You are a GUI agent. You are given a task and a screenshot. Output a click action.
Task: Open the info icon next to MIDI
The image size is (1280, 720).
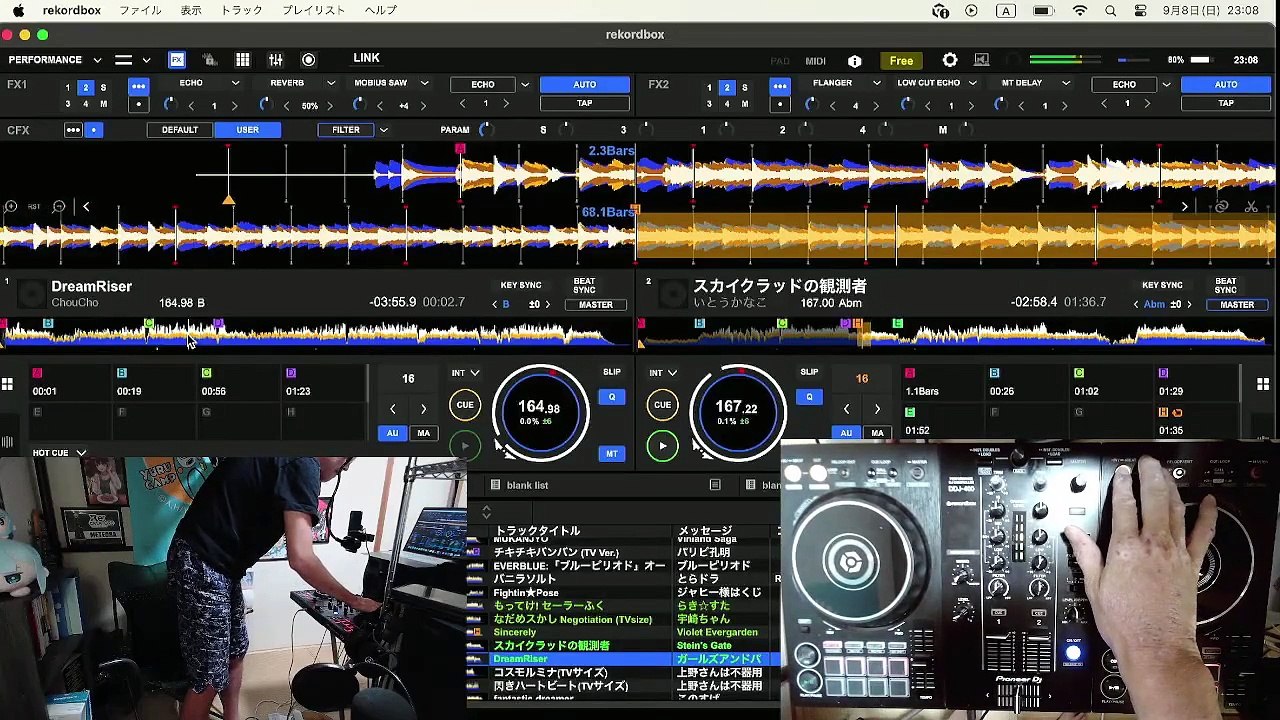[x=855, y=61]
